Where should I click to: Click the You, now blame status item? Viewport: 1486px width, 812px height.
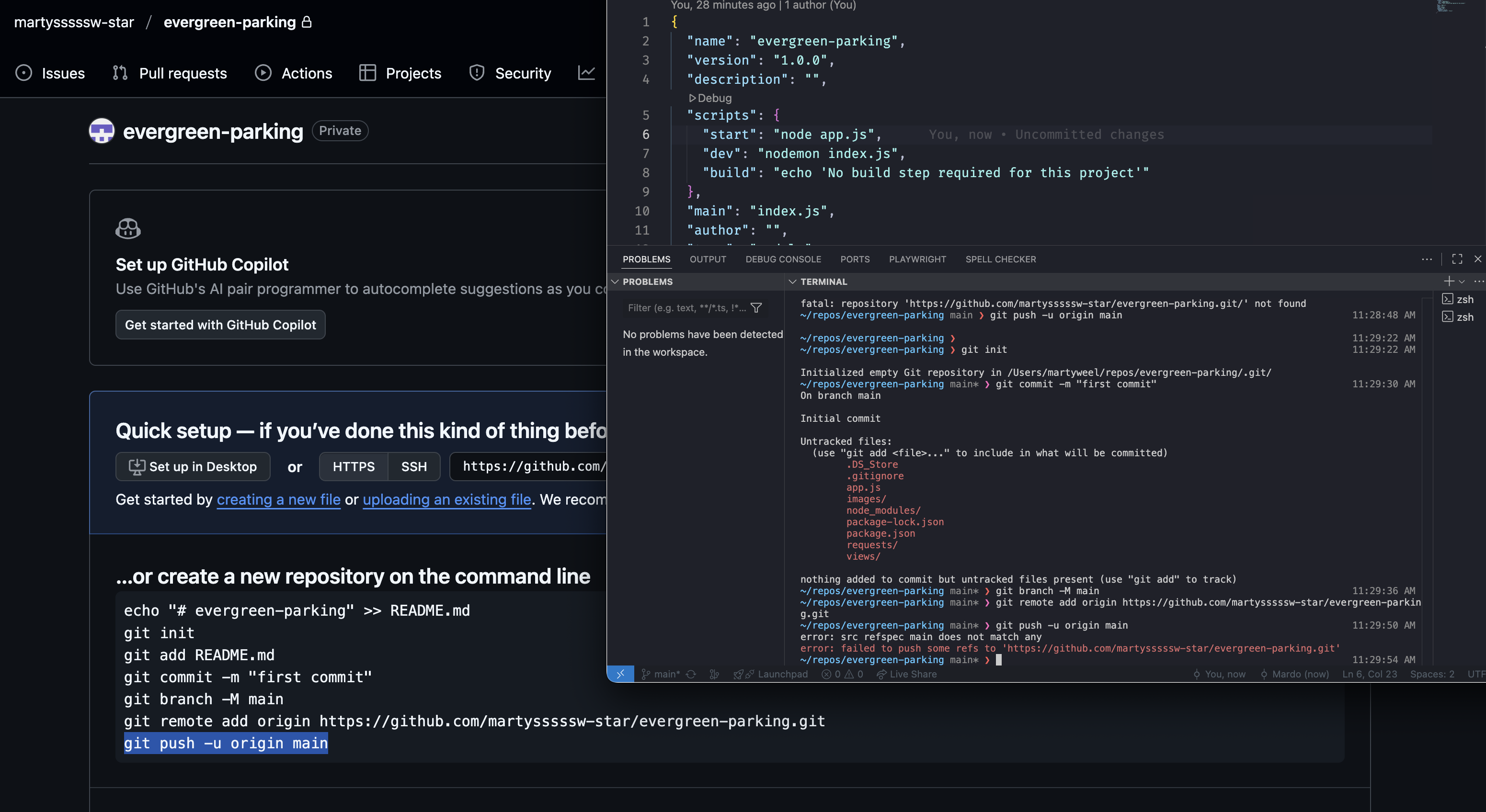(1219, 674)
